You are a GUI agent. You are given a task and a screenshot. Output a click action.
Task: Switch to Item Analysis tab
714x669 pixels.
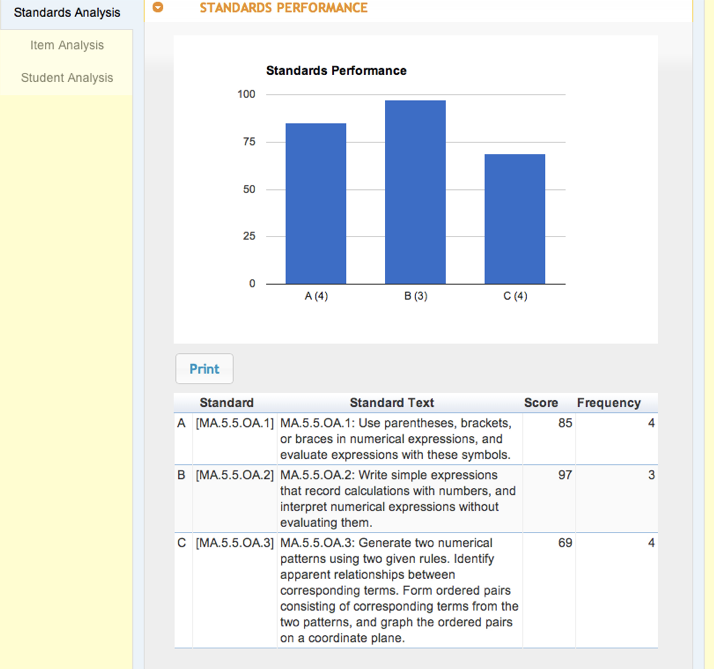pyautogui.click(x=67, y=45)
